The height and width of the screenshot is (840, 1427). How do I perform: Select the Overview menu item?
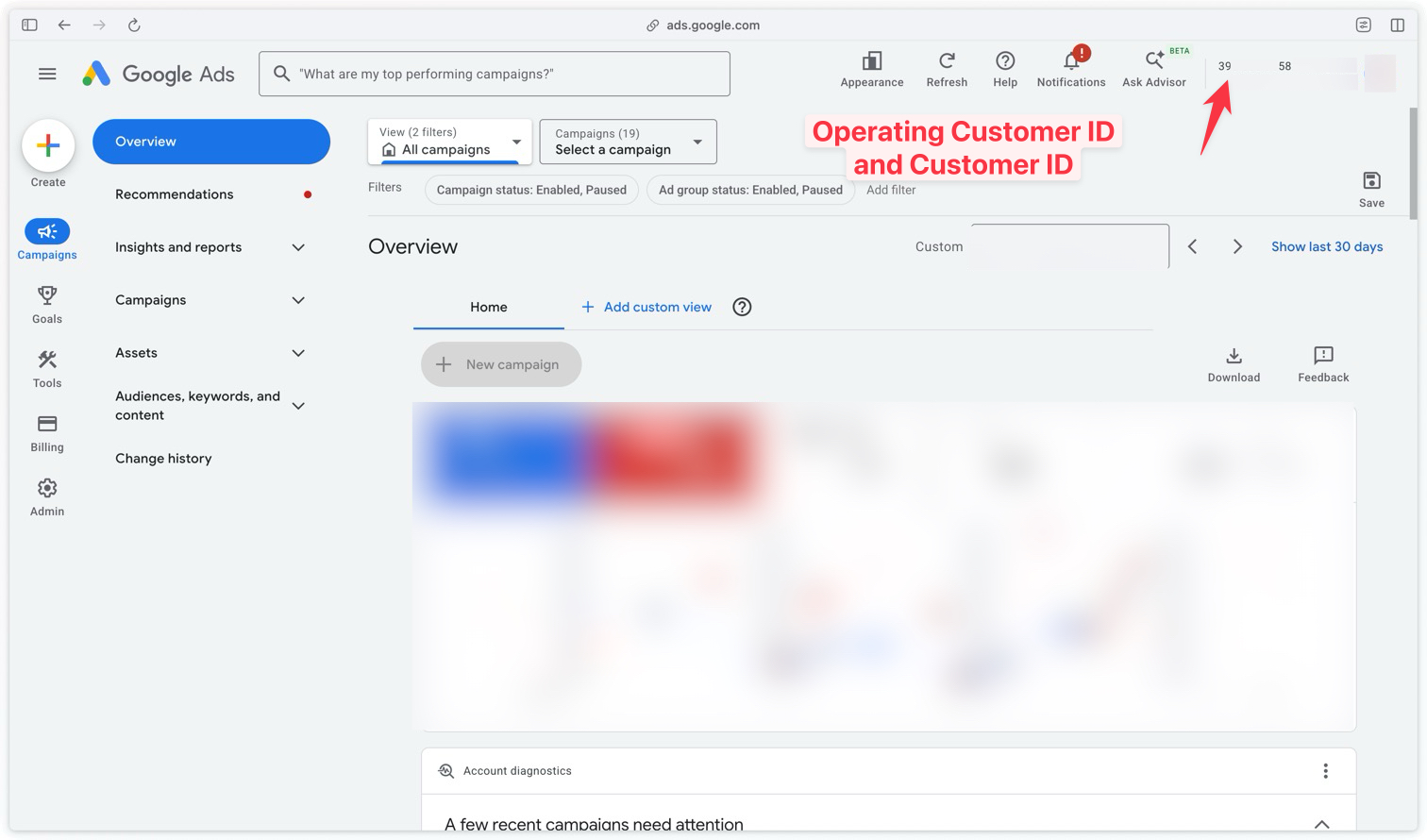click(211, 142)
